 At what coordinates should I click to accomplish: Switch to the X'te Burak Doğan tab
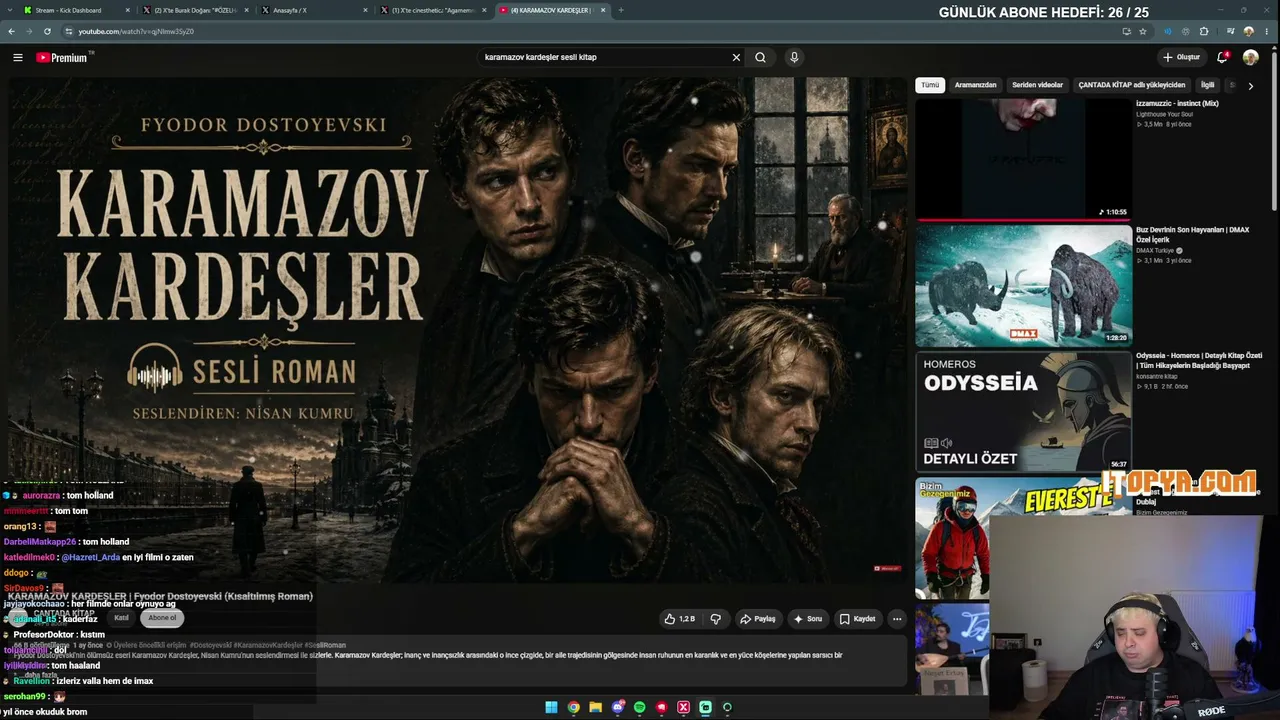pos(195,10)
